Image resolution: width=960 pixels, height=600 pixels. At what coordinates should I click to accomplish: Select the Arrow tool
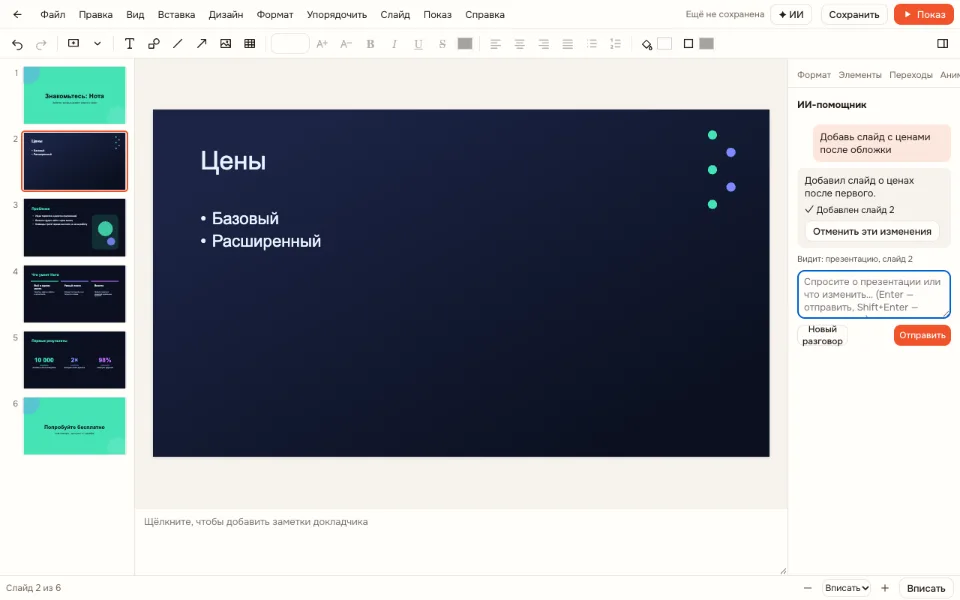(x=201, y=43)
